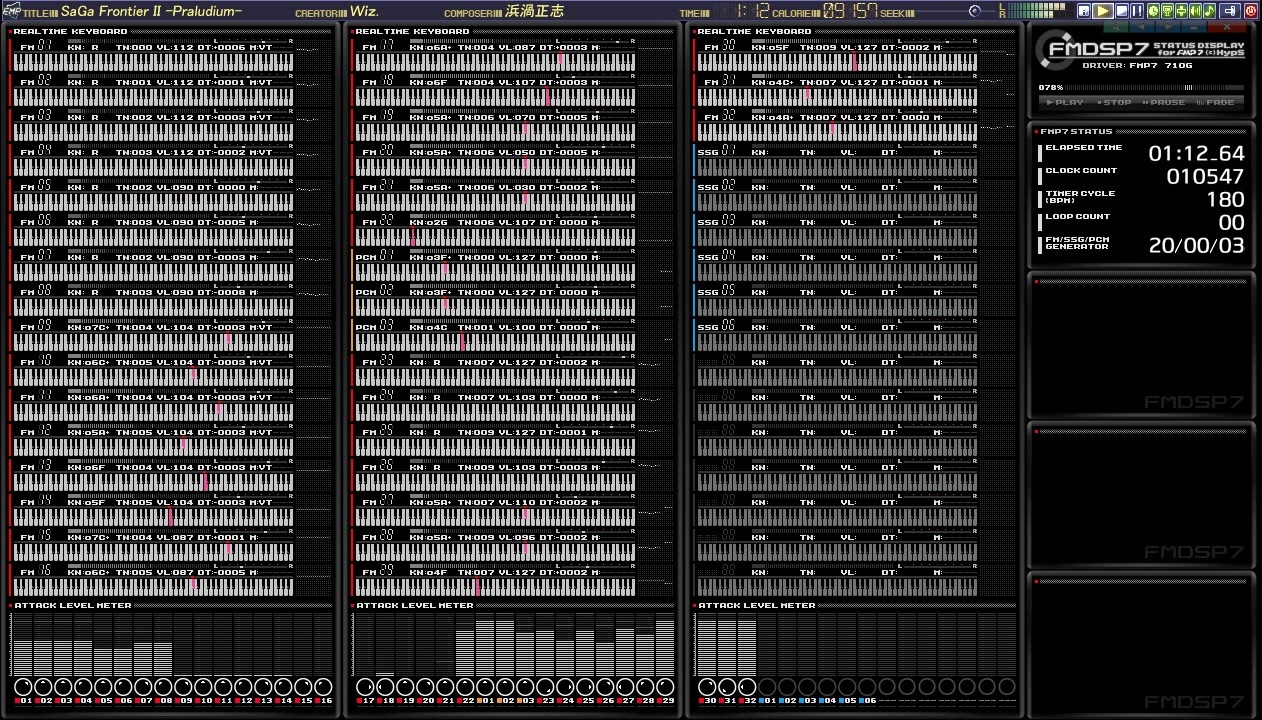This screenshot has width=1262, height=720.
Task: Click DRIVER: FMP7 710G text
Action: [x=1136, y=65]
